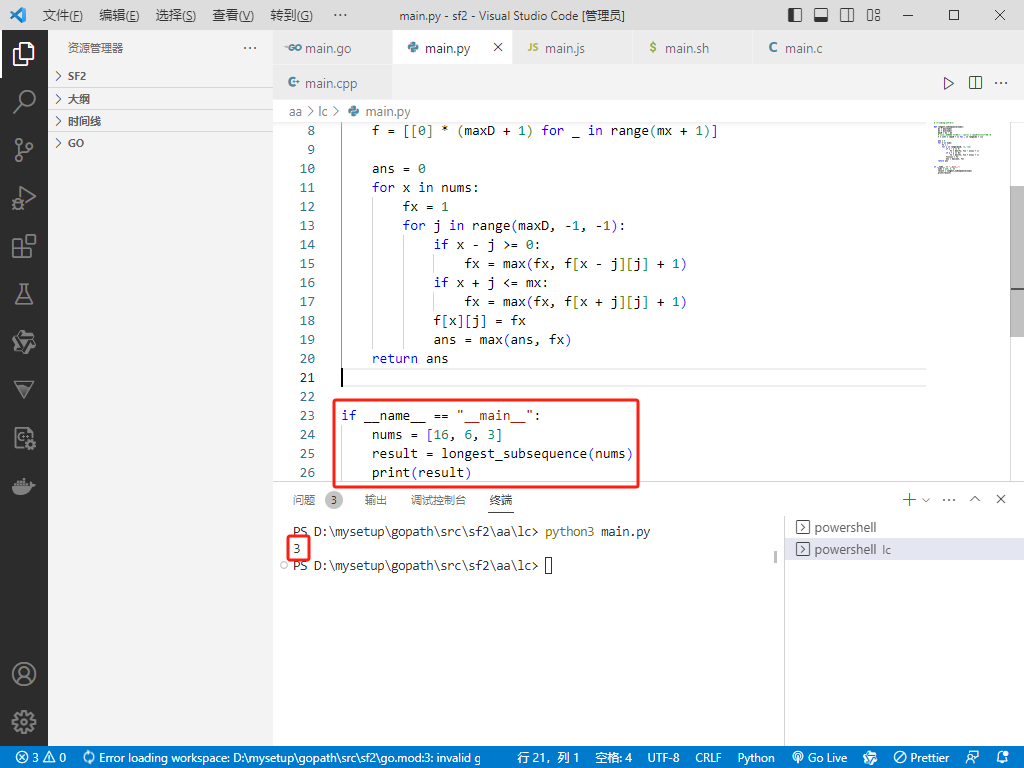Change indentation via 空格: 4
Image resolution: width=1024 pixels, height=768 pixels.
[614, 758]
